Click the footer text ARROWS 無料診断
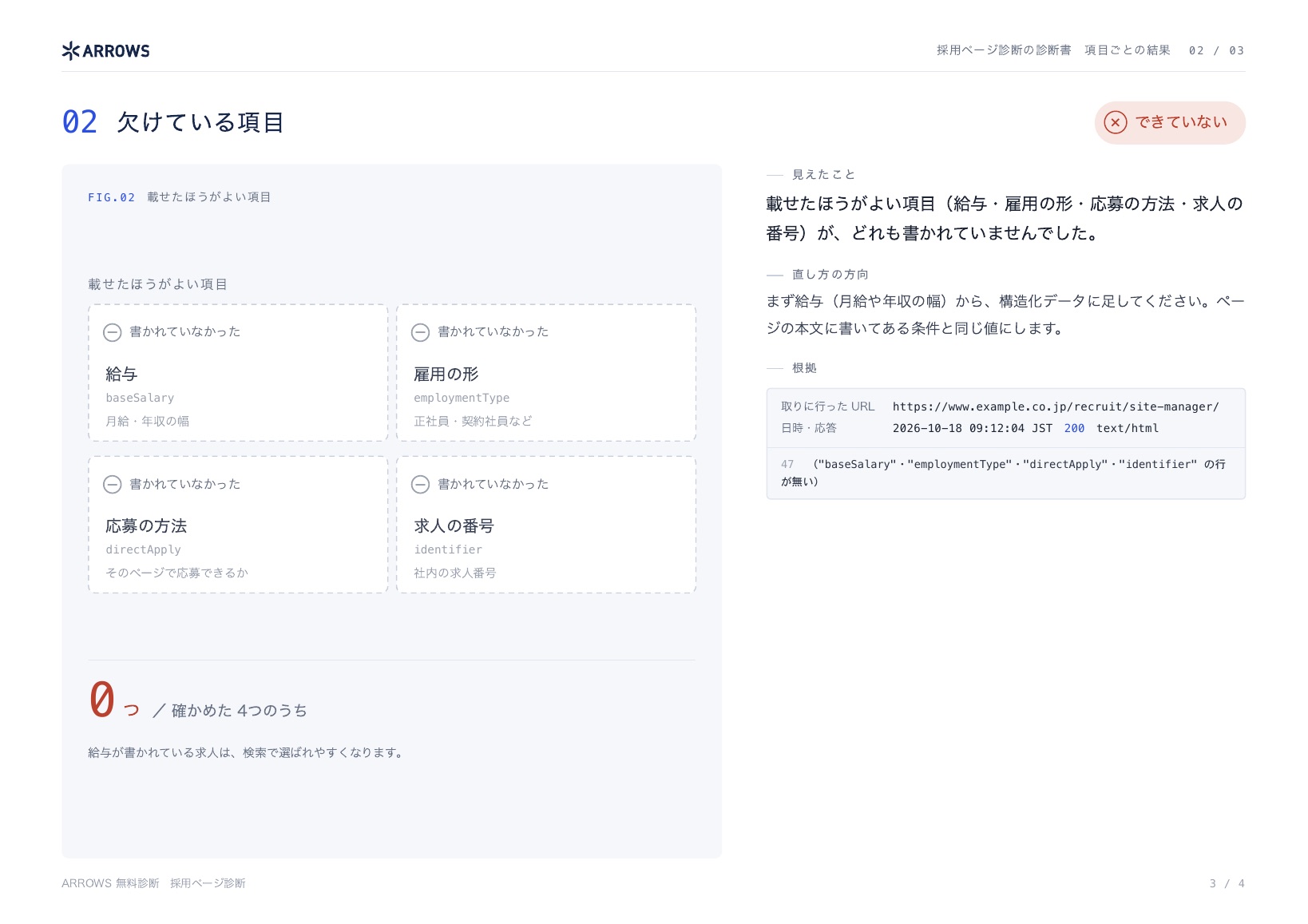 [110, 883]
